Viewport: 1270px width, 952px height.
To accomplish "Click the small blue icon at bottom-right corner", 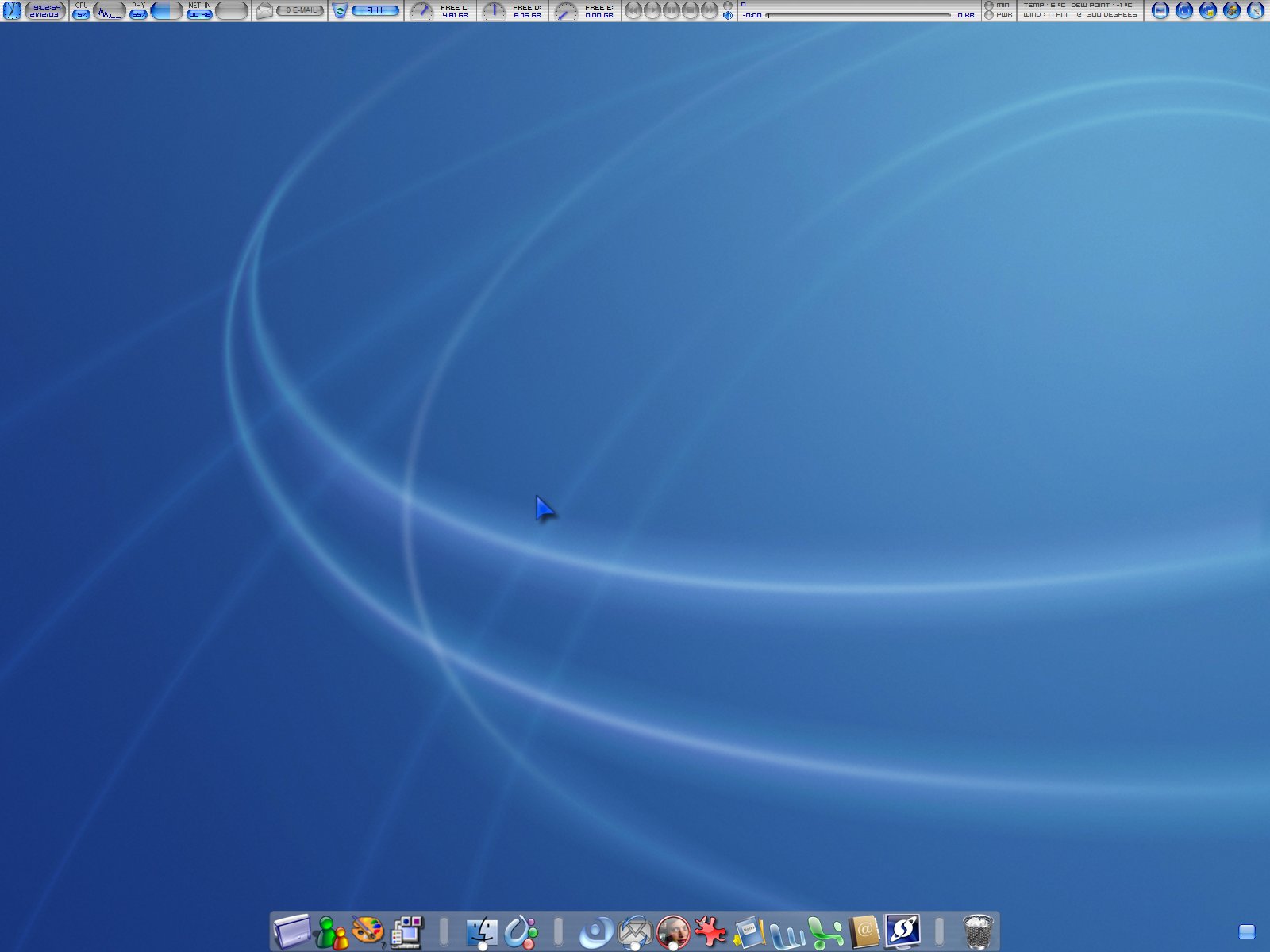I will click(1247, 931).
